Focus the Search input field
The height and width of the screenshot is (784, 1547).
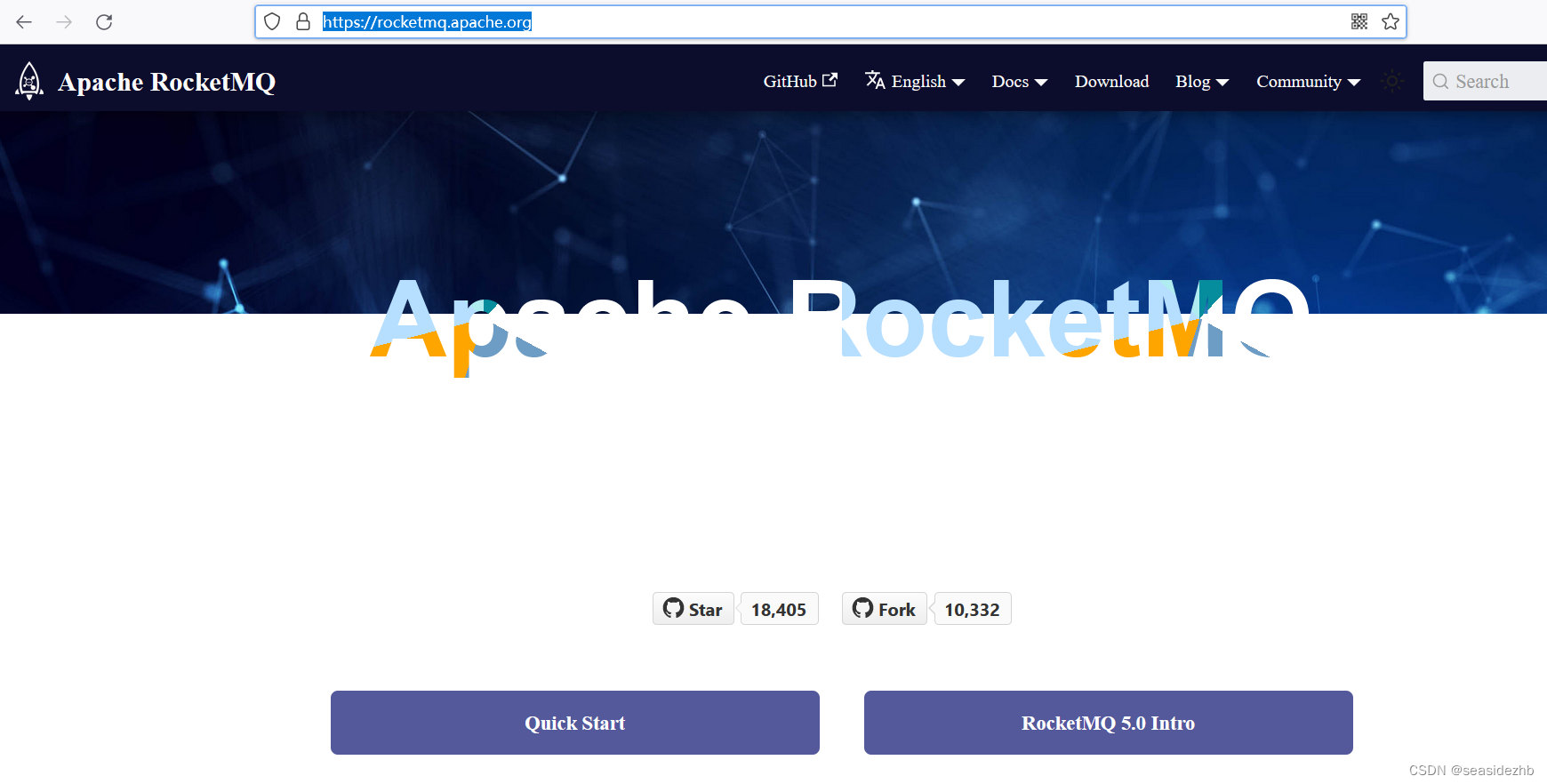coord(1485,81)
